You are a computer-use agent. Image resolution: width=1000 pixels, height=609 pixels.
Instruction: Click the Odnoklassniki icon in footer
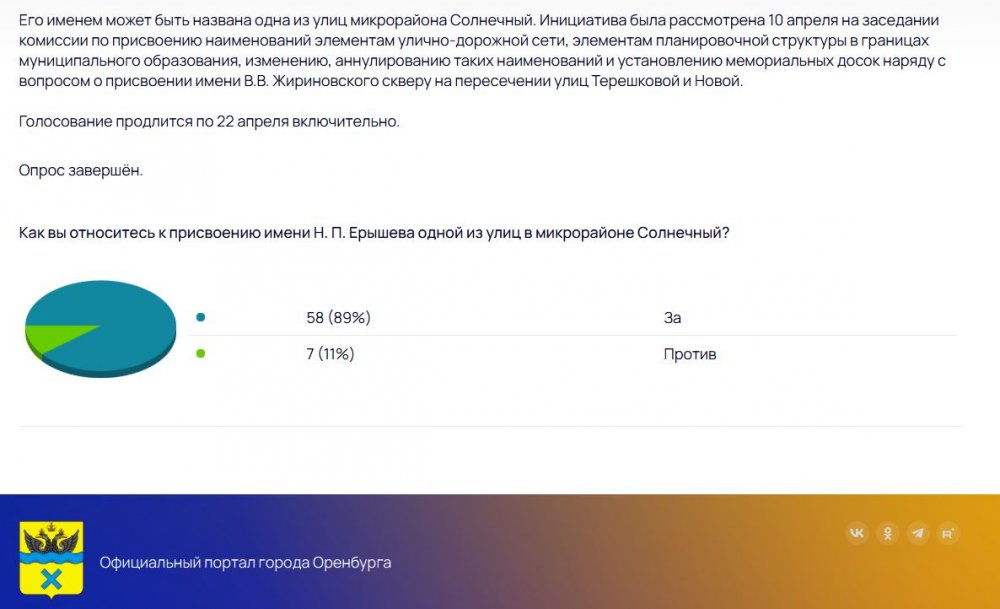887,533
